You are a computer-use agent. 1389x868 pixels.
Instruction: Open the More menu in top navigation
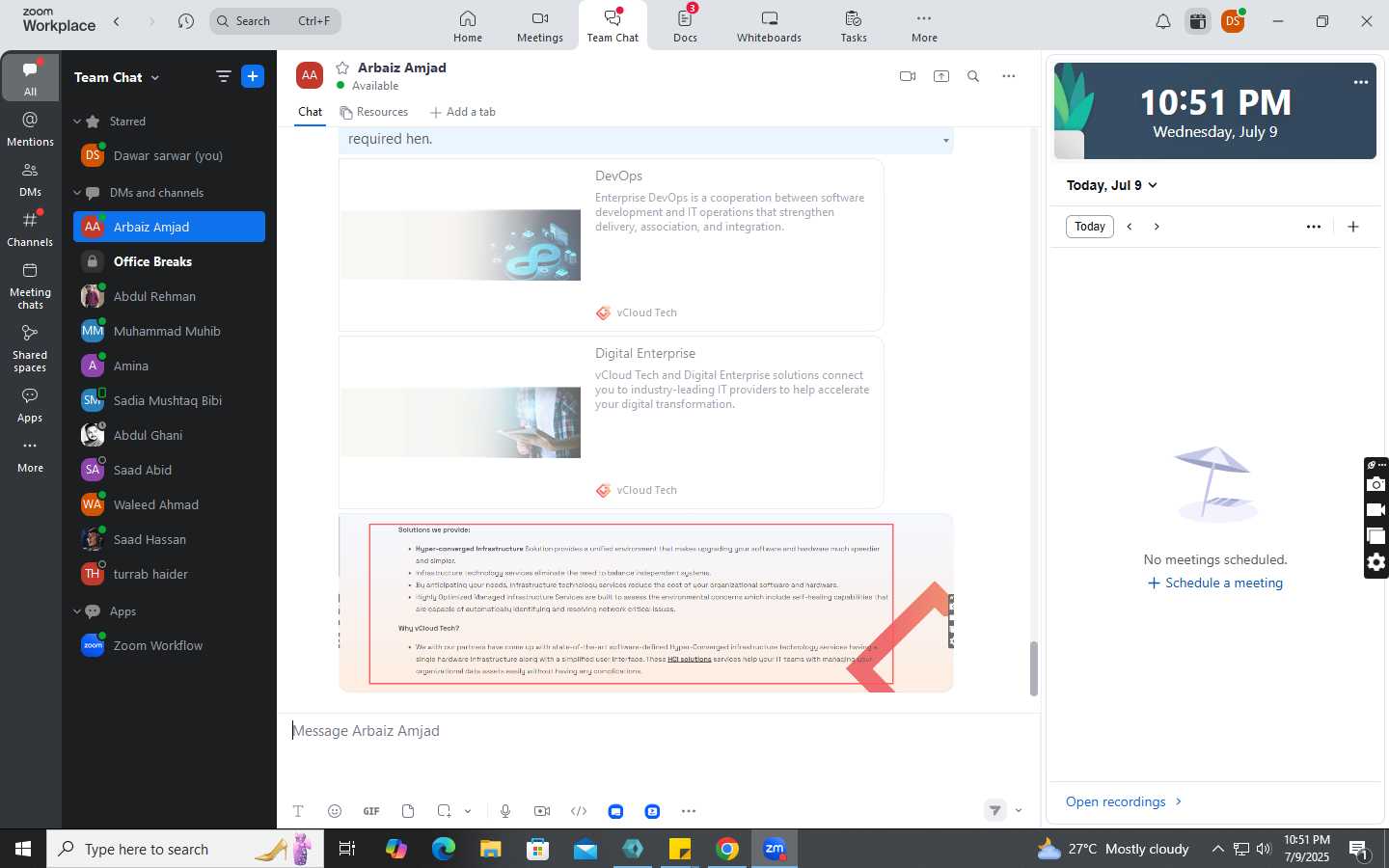[924, 26]
